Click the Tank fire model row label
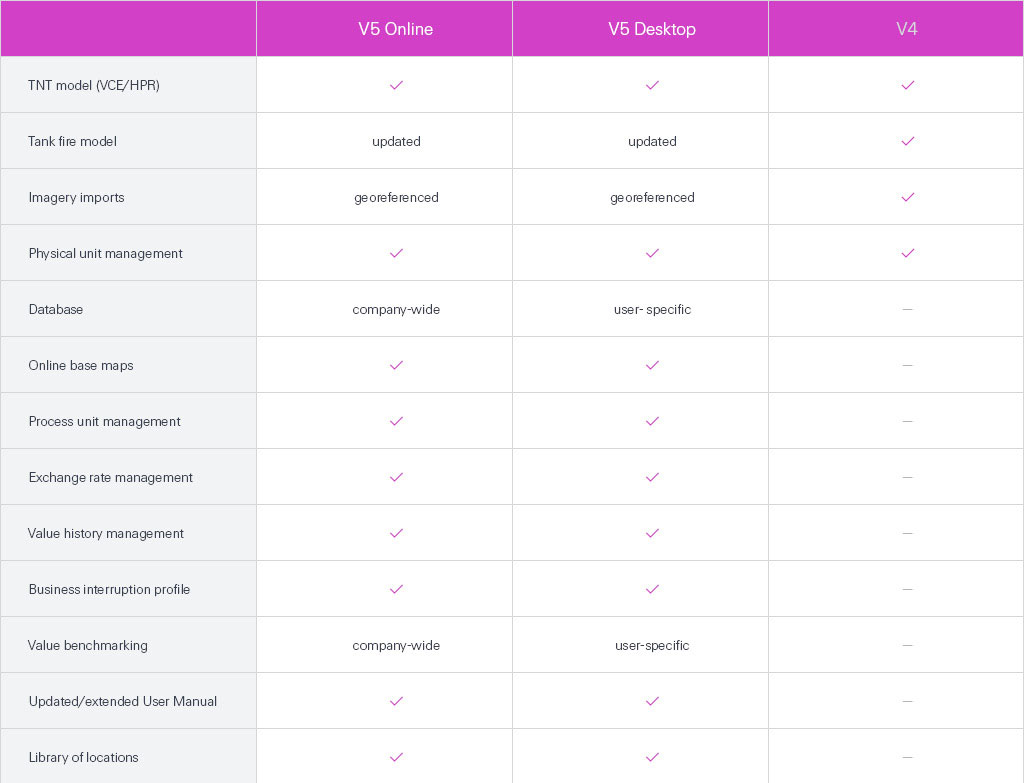Image resolution: width=1024 pixels, height=783 pixels. pos(72,141)
